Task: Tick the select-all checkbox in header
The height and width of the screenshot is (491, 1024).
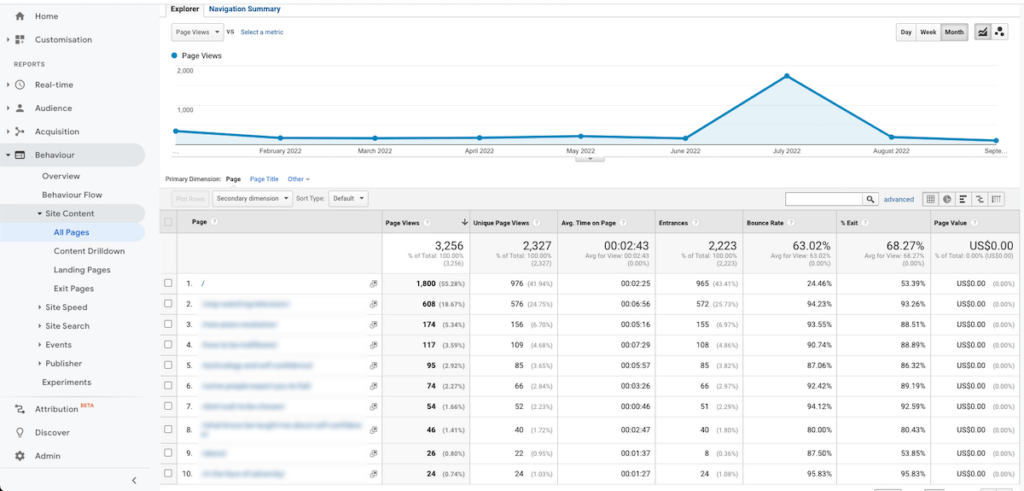Action: (168, 222)
